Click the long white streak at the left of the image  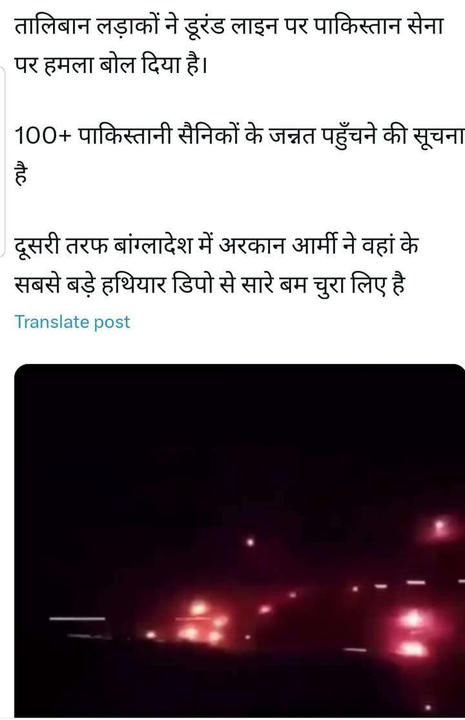pos(77,619)
